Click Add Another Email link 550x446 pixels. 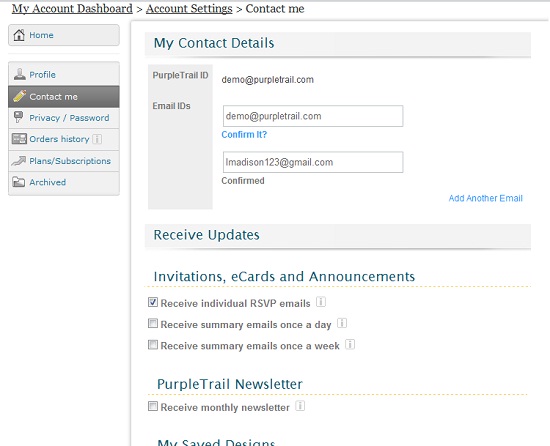[x=485, y=198]
